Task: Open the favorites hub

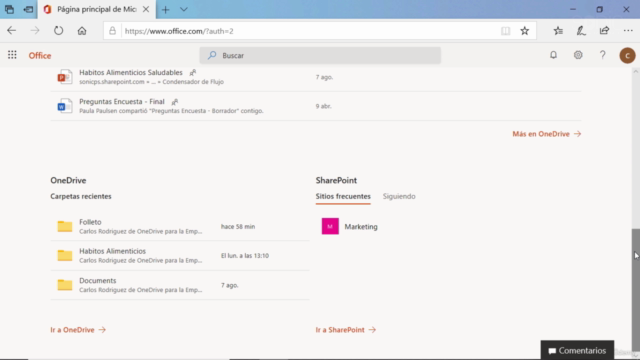Action: click(558, 31)
